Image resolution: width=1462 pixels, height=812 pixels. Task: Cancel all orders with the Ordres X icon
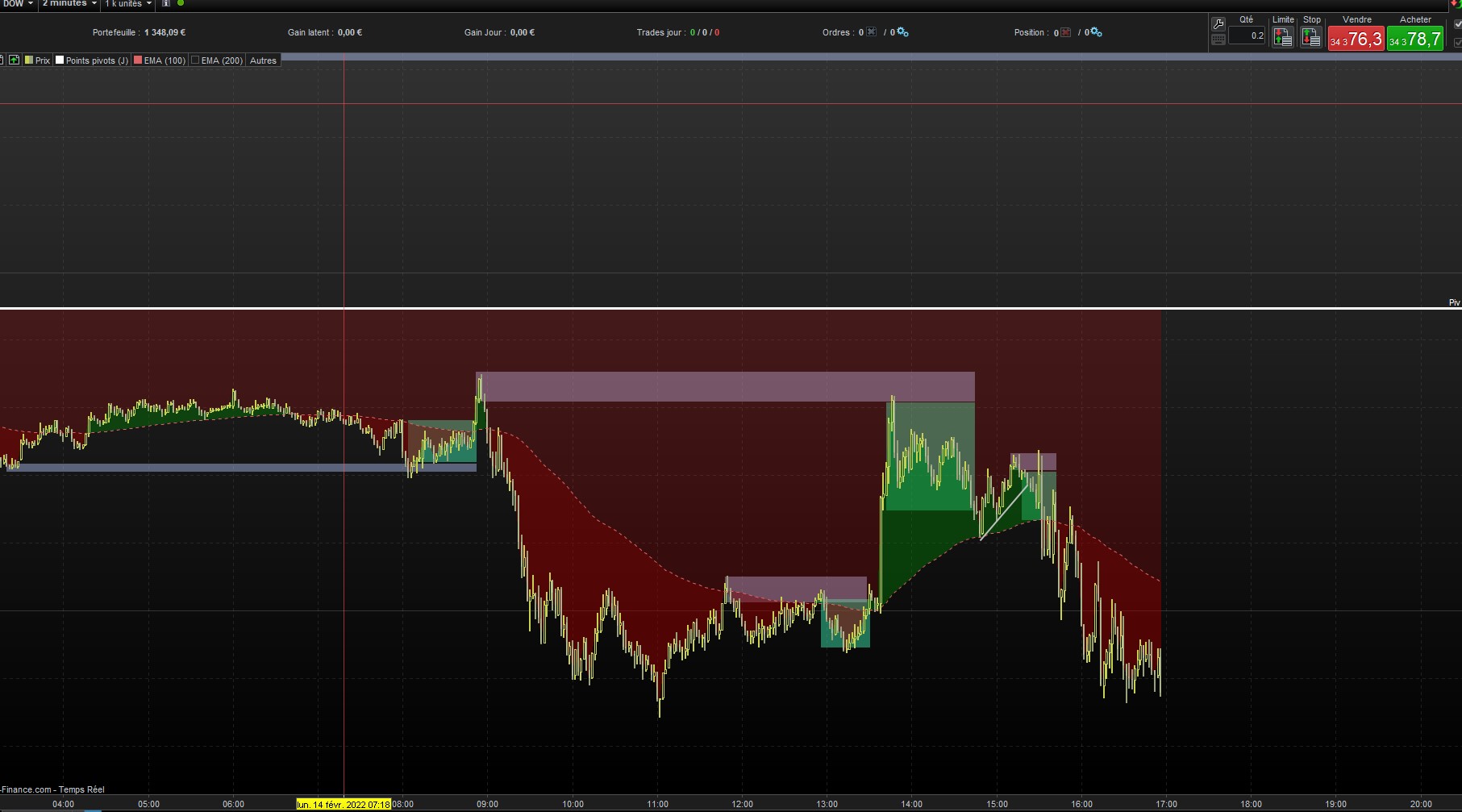[x=872, y=32]
